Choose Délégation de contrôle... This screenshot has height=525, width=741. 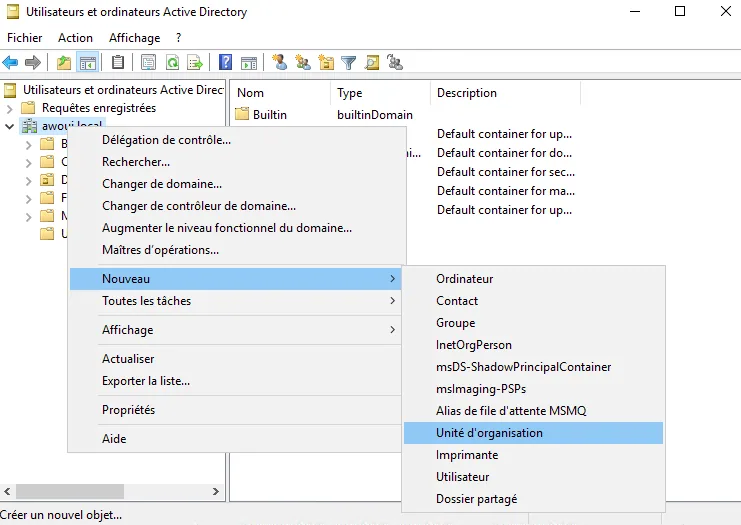pyautogui.click(x=235, y=140)
